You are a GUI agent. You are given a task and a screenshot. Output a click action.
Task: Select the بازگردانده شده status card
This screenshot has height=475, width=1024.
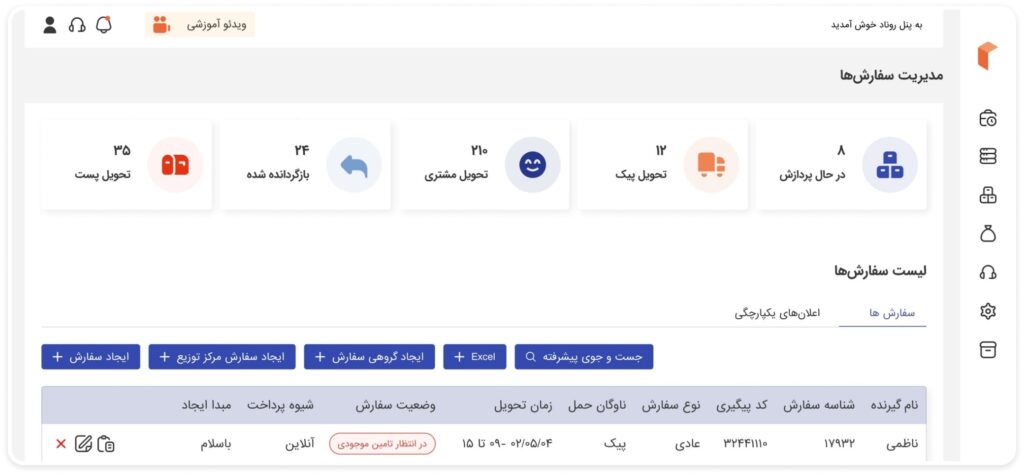(x=305, y=165)
